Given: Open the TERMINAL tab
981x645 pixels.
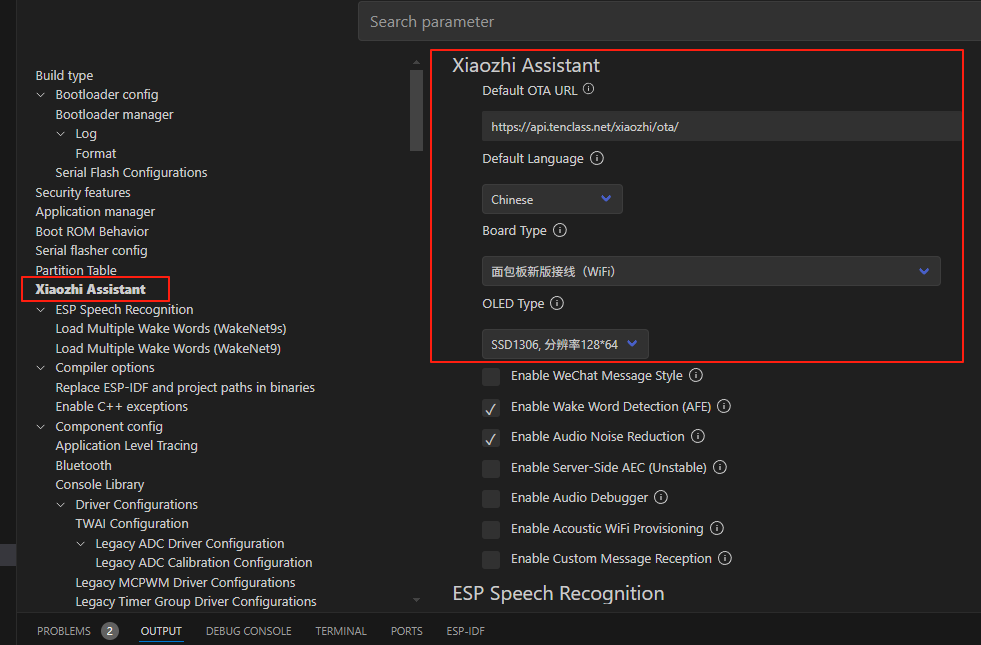Looking at the screenshot, I should coord(341,631).
